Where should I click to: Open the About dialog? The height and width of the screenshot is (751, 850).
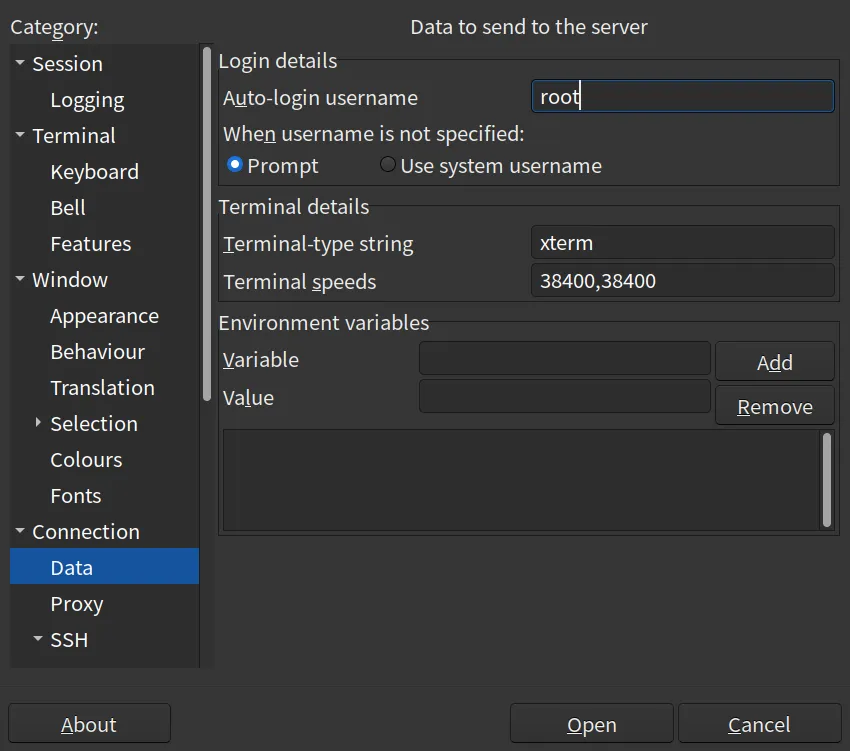[89, 725]
